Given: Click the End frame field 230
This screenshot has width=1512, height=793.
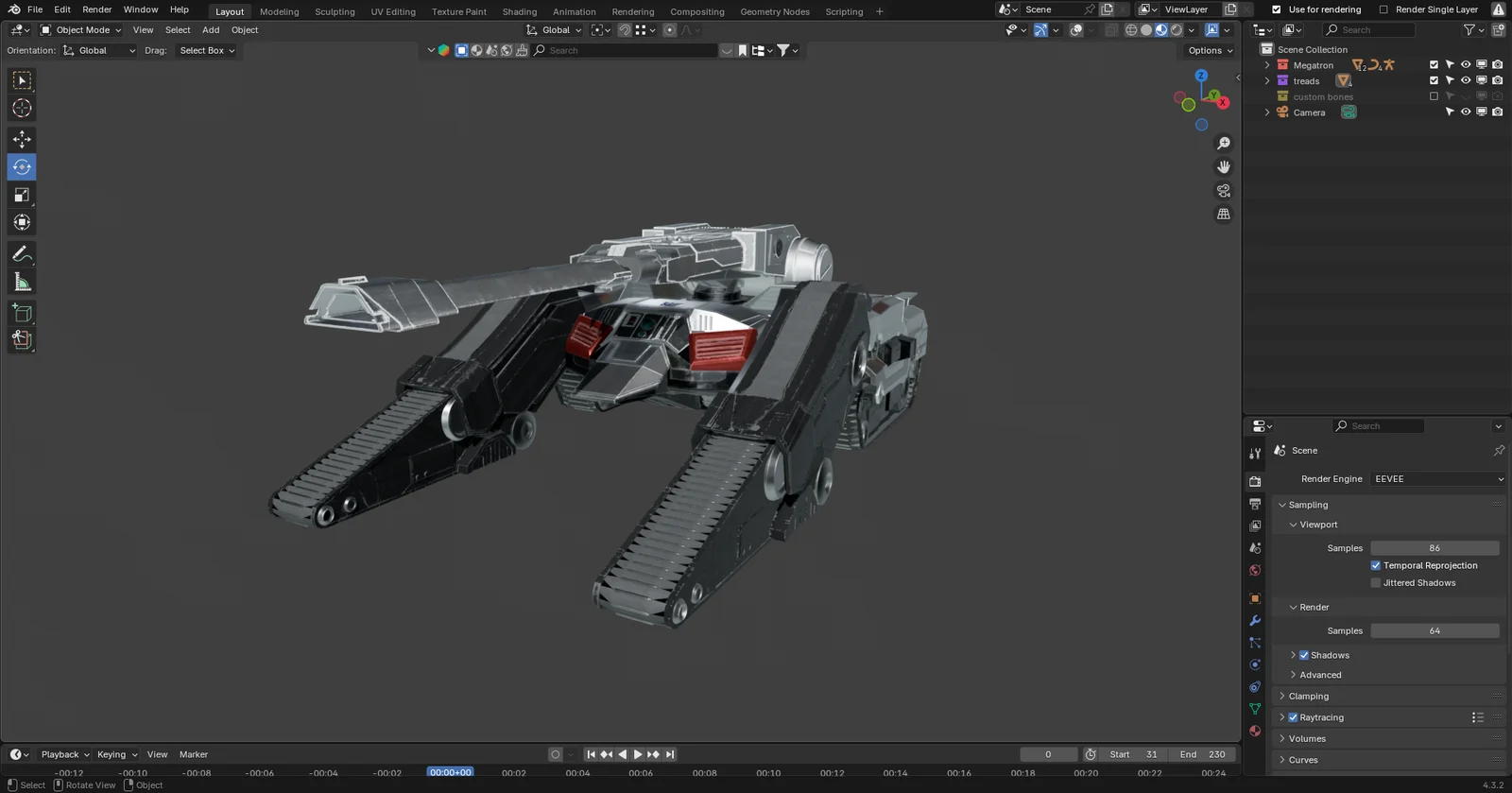Looking at the screenshot, I should (x=1204, y=754).
